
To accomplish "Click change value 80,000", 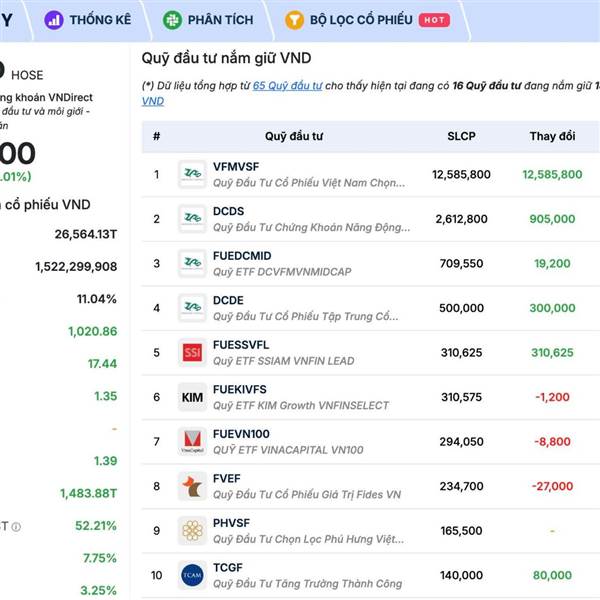I will coord(552,575).
